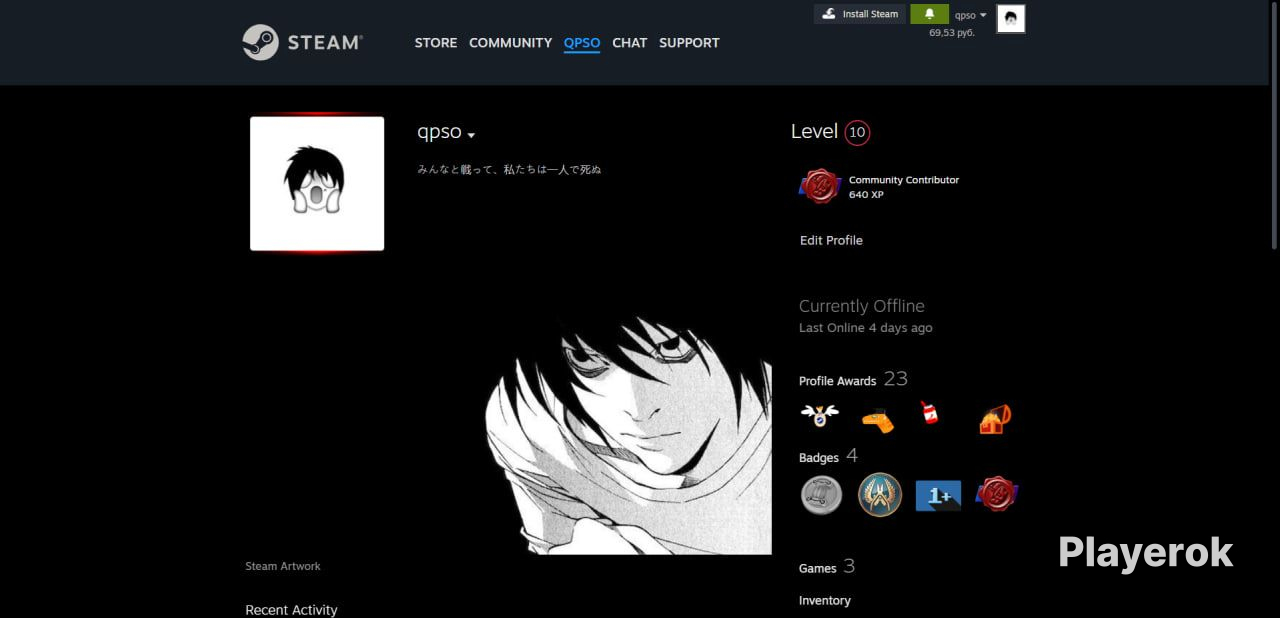Click the Community Contributor badge icon

click(x=820, y=186)
